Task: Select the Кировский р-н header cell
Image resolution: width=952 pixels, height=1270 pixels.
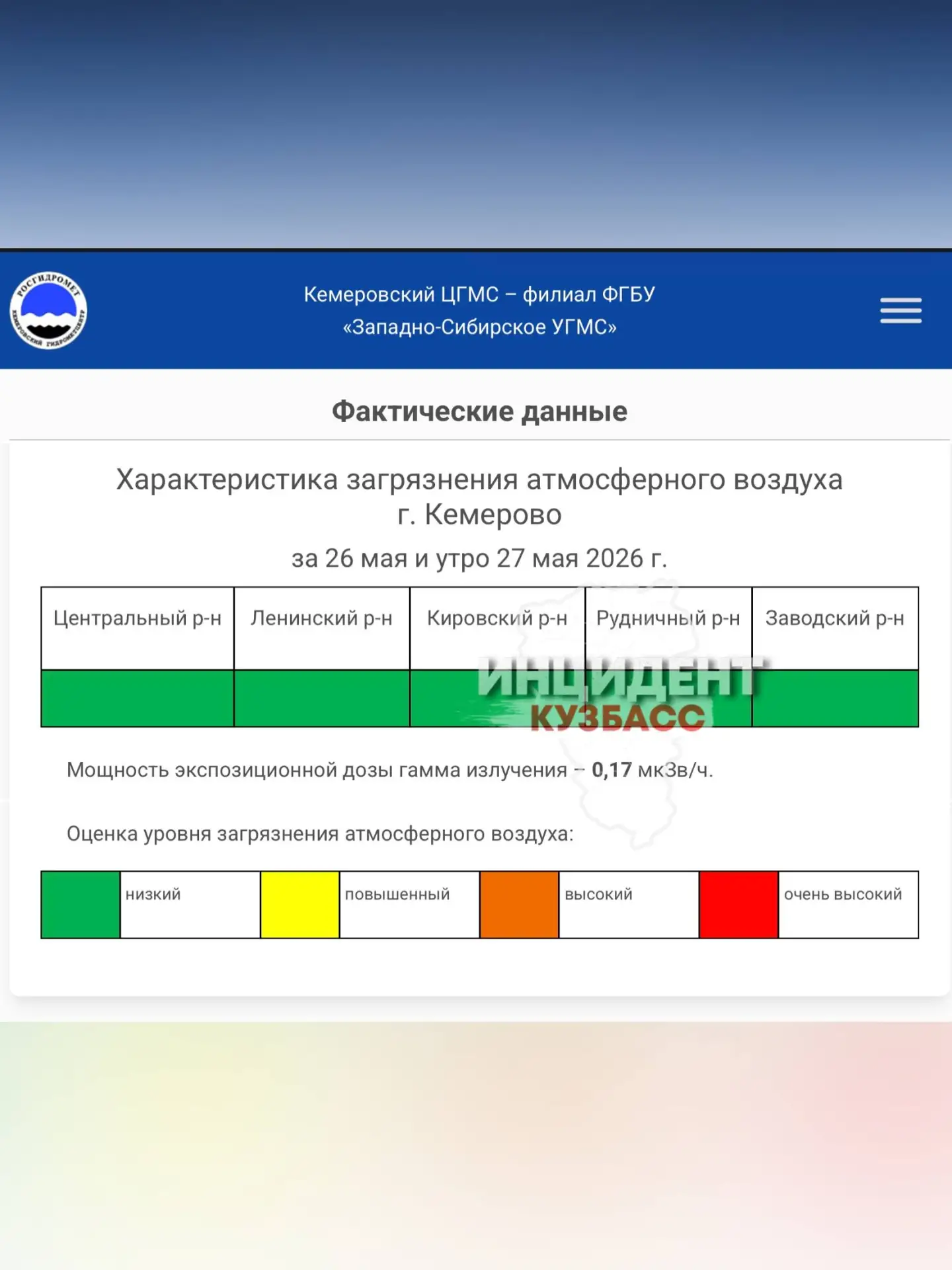Action: click(497, 628)
